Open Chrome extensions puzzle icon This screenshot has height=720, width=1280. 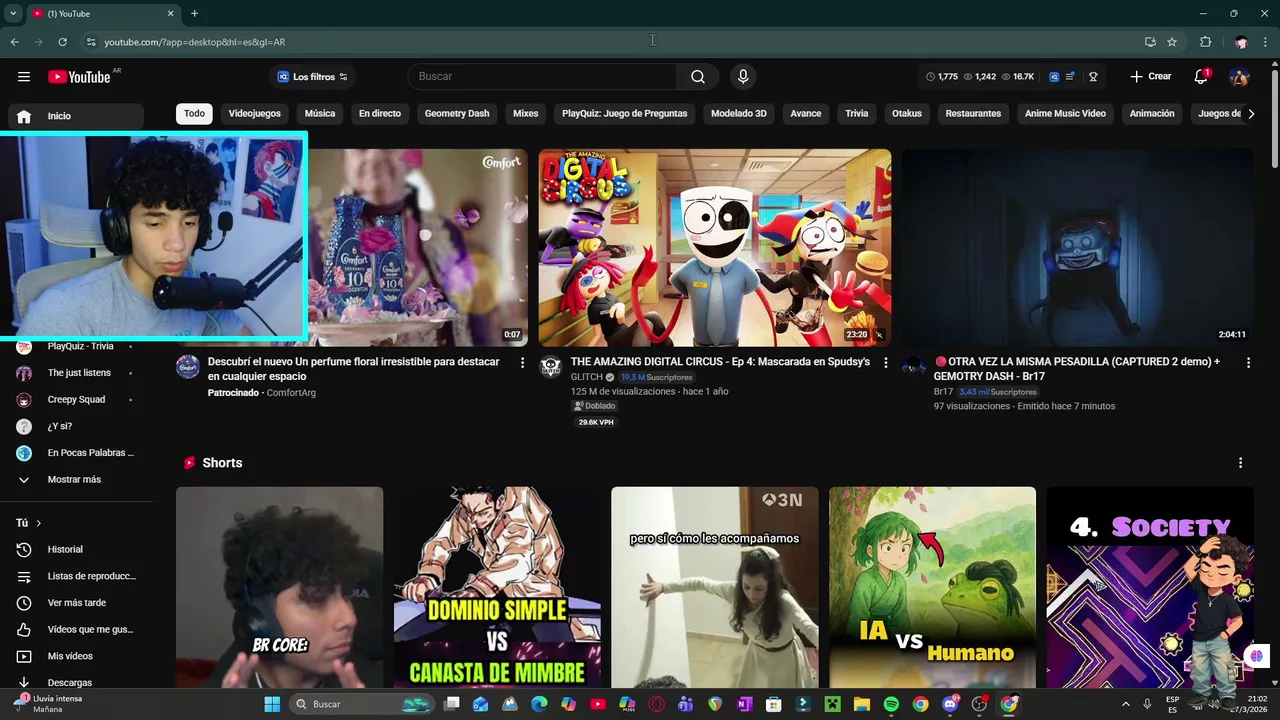click(x=1205, y=42)
